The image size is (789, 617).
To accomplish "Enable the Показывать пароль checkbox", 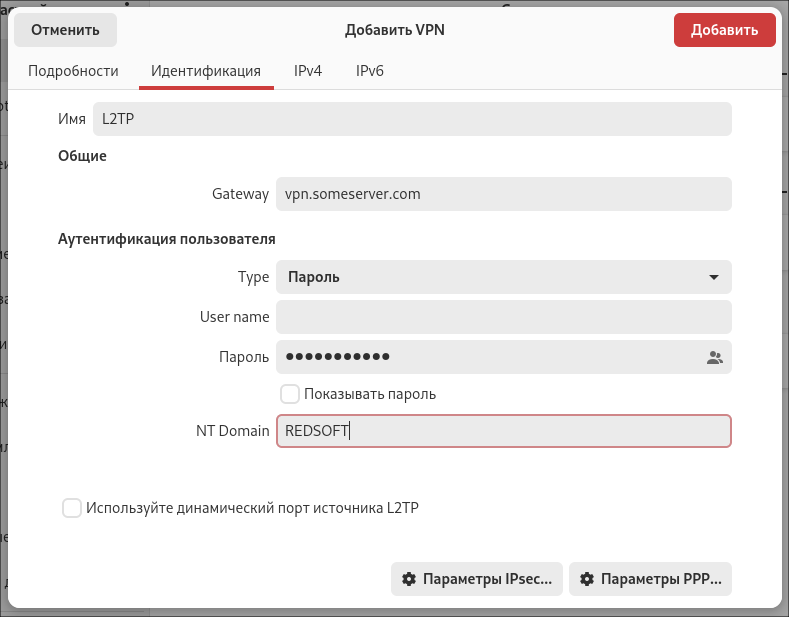I will 290,394.
